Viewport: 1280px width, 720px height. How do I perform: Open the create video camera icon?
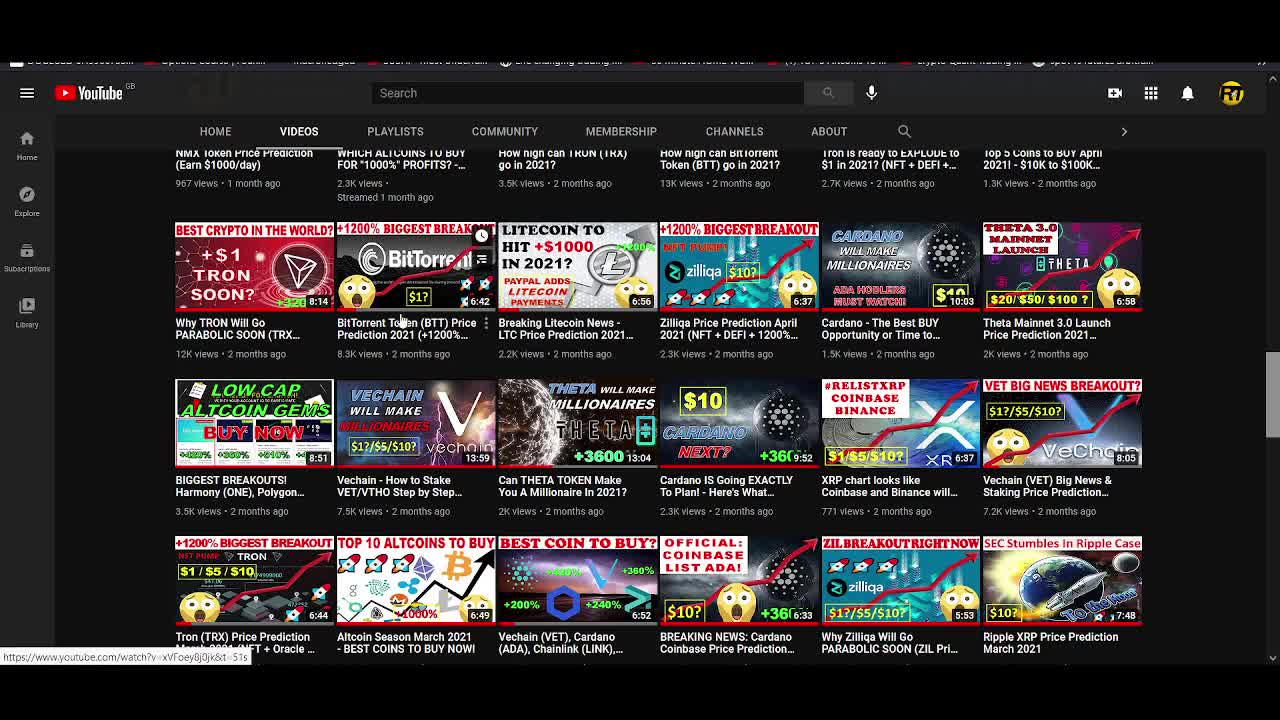(1115, 93)
